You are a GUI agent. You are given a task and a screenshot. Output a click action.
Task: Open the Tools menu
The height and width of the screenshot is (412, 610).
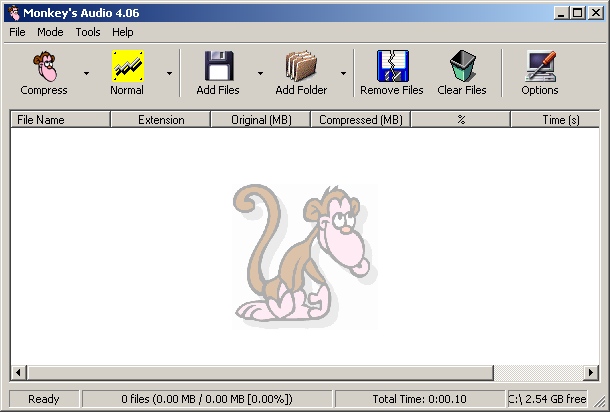pyautogui.click(x=88, y=32)
